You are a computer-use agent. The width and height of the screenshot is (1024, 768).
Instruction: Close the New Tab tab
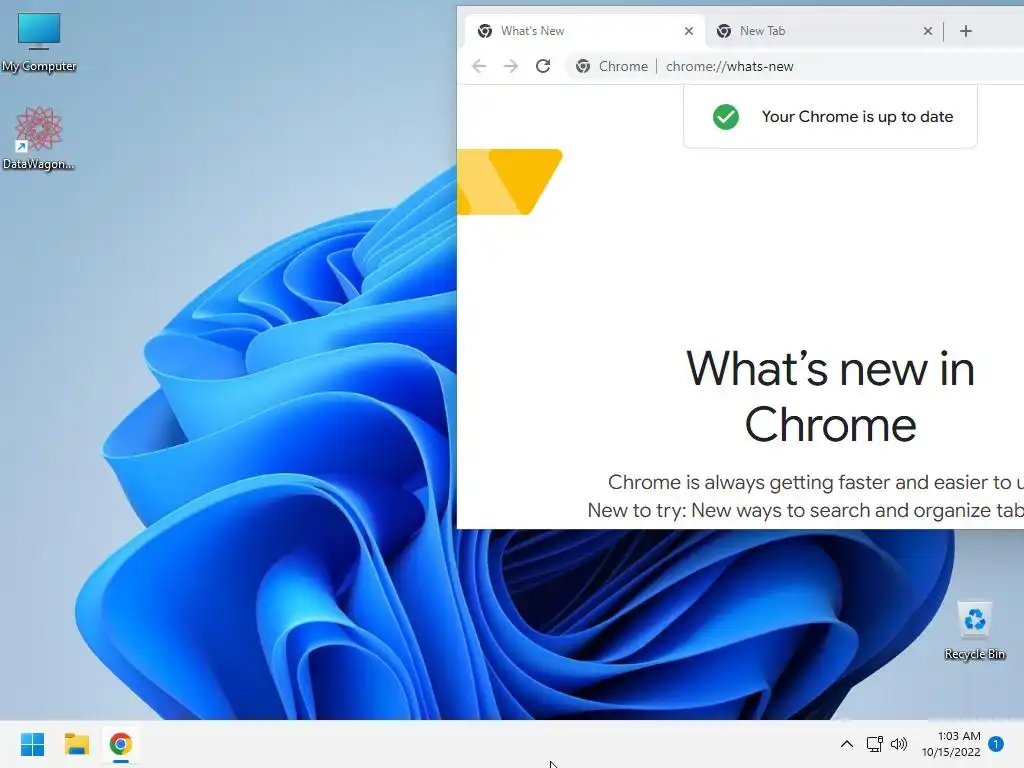pyautogui.click(x=927, y=31)
